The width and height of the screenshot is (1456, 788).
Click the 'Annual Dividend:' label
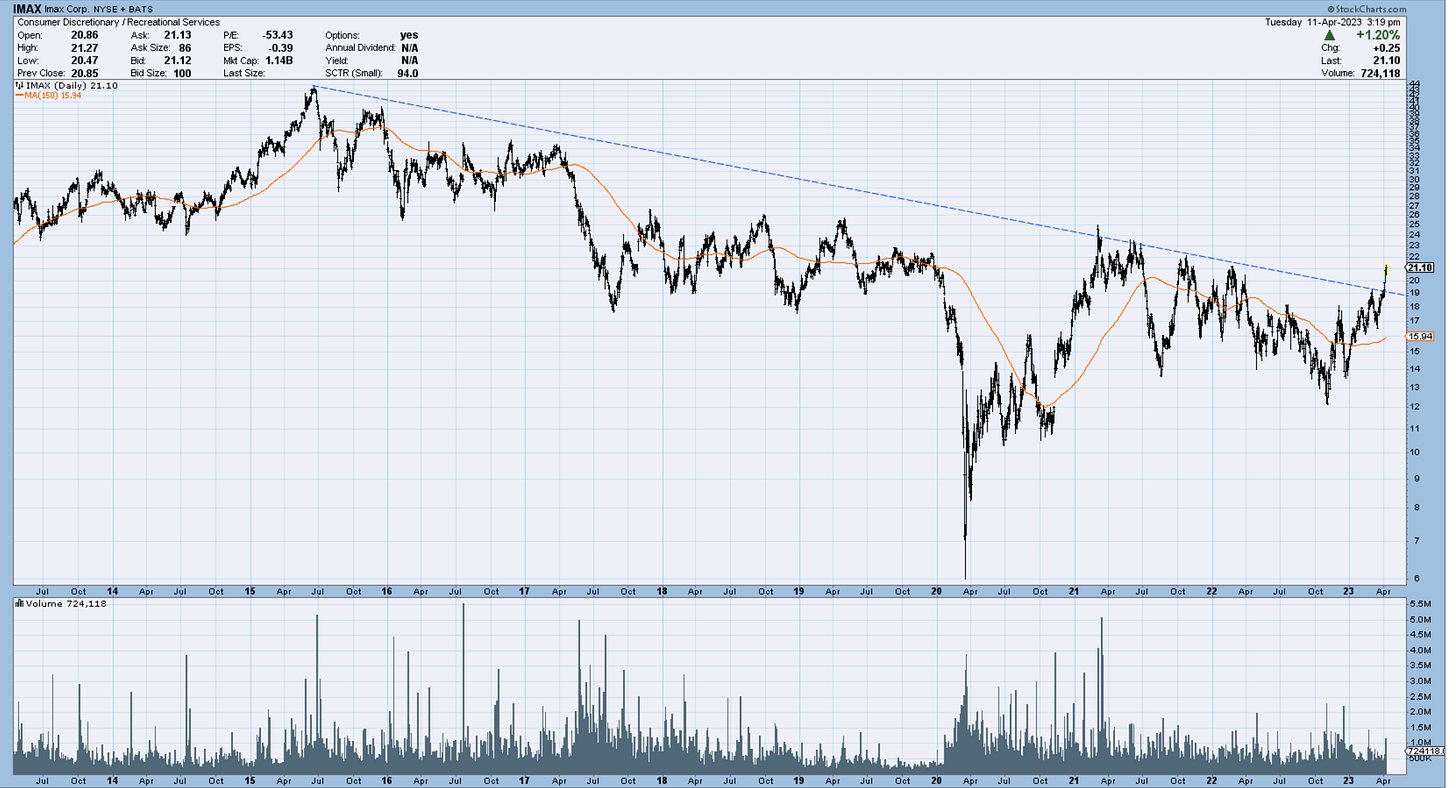(358, 48)
